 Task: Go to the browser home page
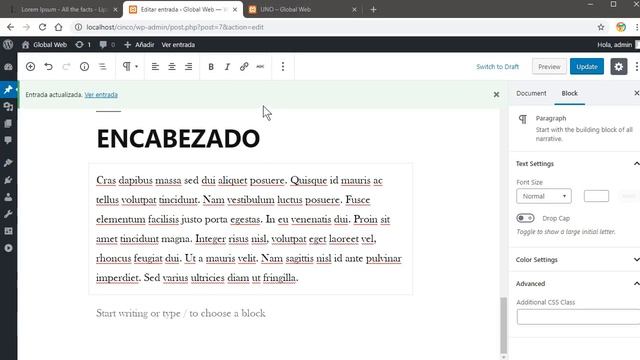(x=58, y=27)
